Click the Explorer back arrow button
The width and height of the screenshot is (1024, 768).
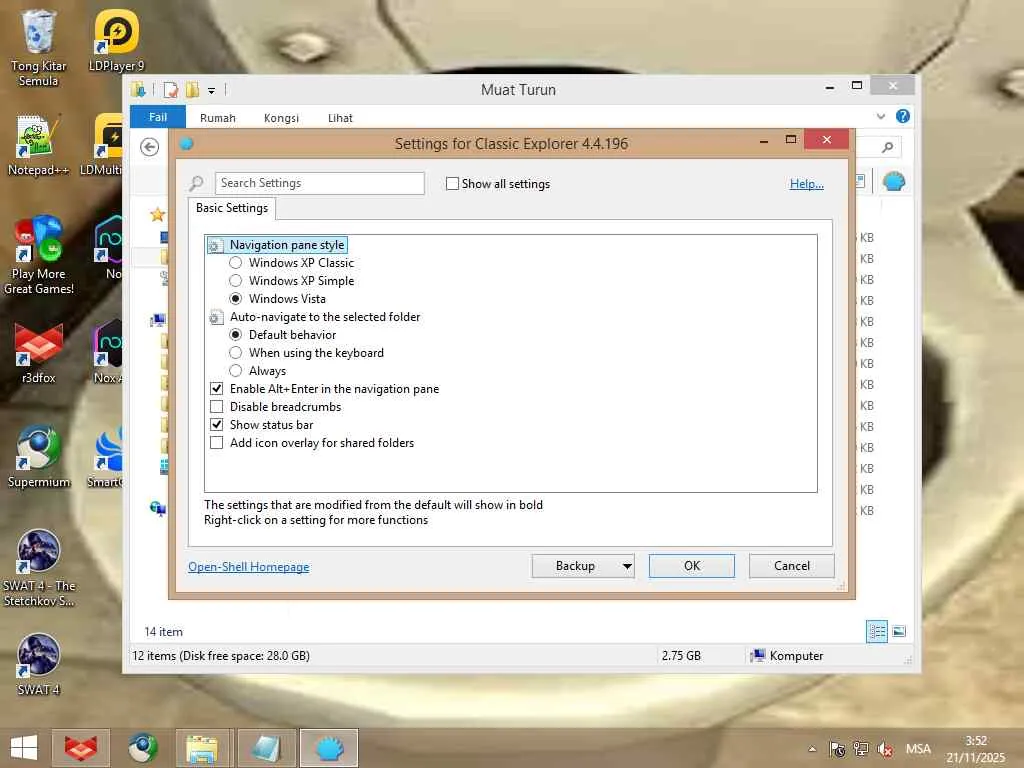point(150,147)
